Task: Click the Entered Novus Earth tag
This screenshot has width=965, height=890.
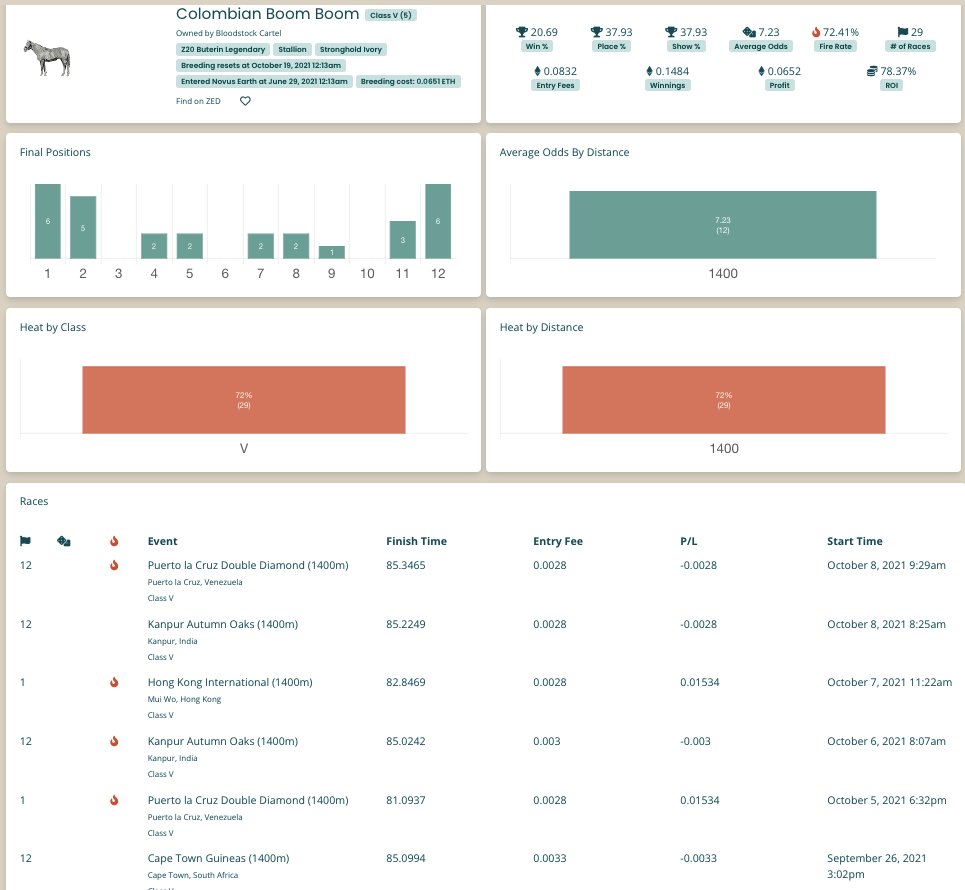Action: [x=264, y=81]
